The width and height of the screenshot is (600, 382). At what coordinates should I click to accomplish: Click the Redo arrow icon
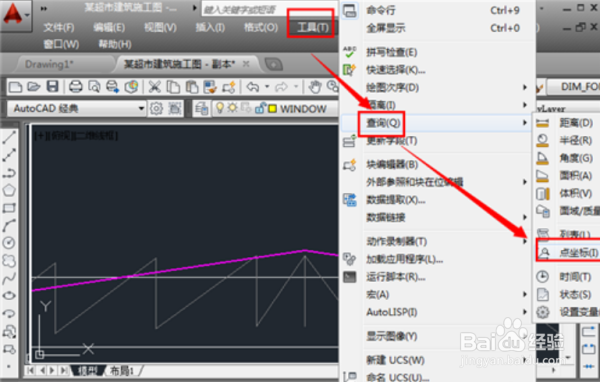click(x=281, y=87)
